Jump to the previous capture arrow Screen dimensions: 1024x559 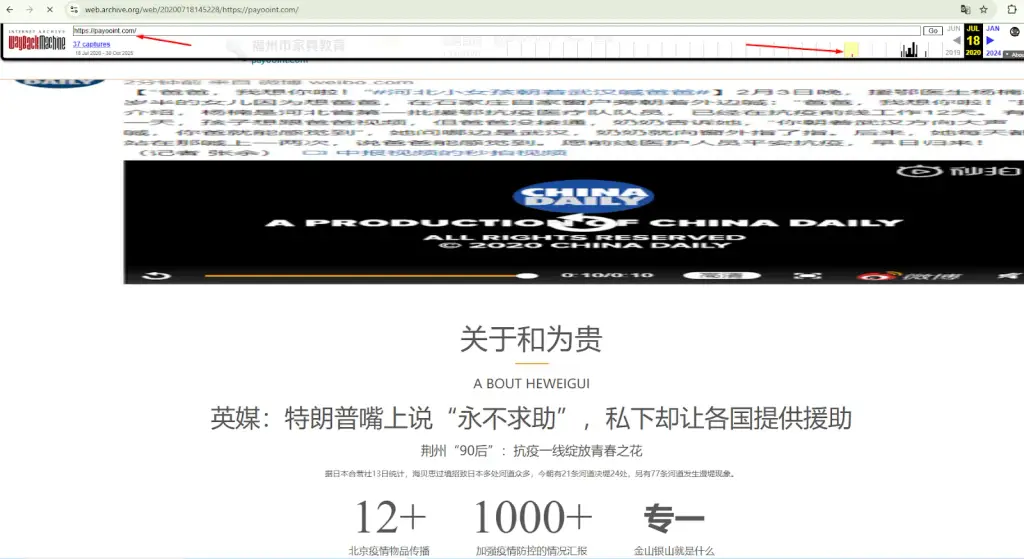[956, 40]
